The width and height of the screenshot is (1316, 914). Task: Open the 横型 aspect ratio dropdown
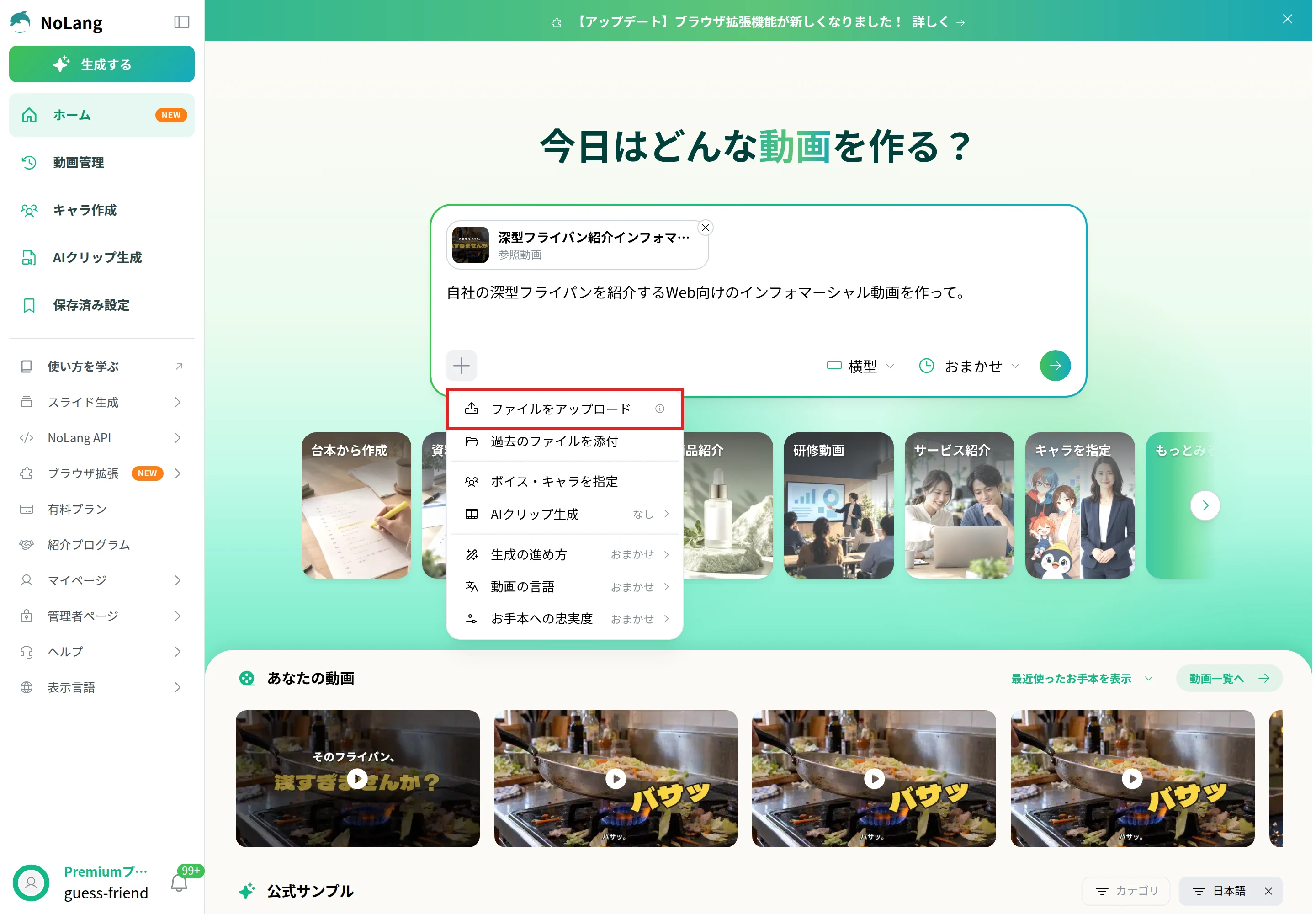860,366
